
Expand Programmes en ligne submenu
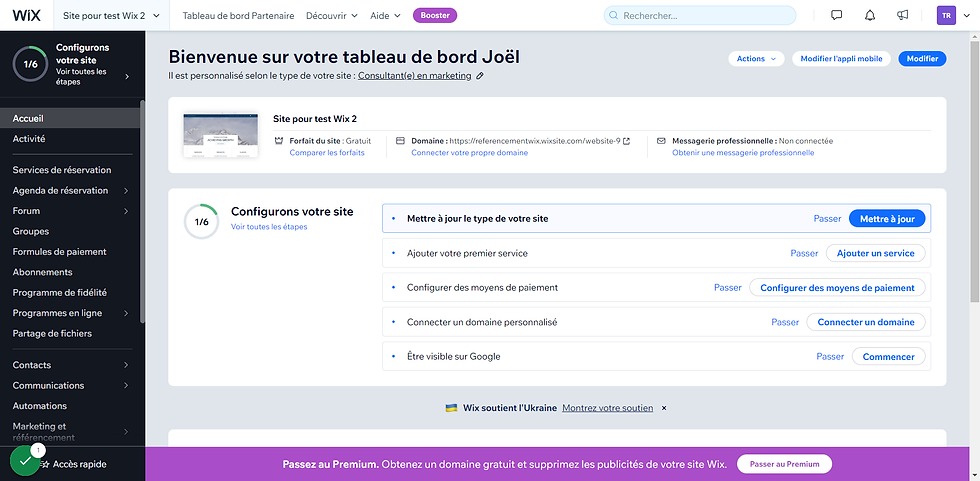click(x=126, y=313)
